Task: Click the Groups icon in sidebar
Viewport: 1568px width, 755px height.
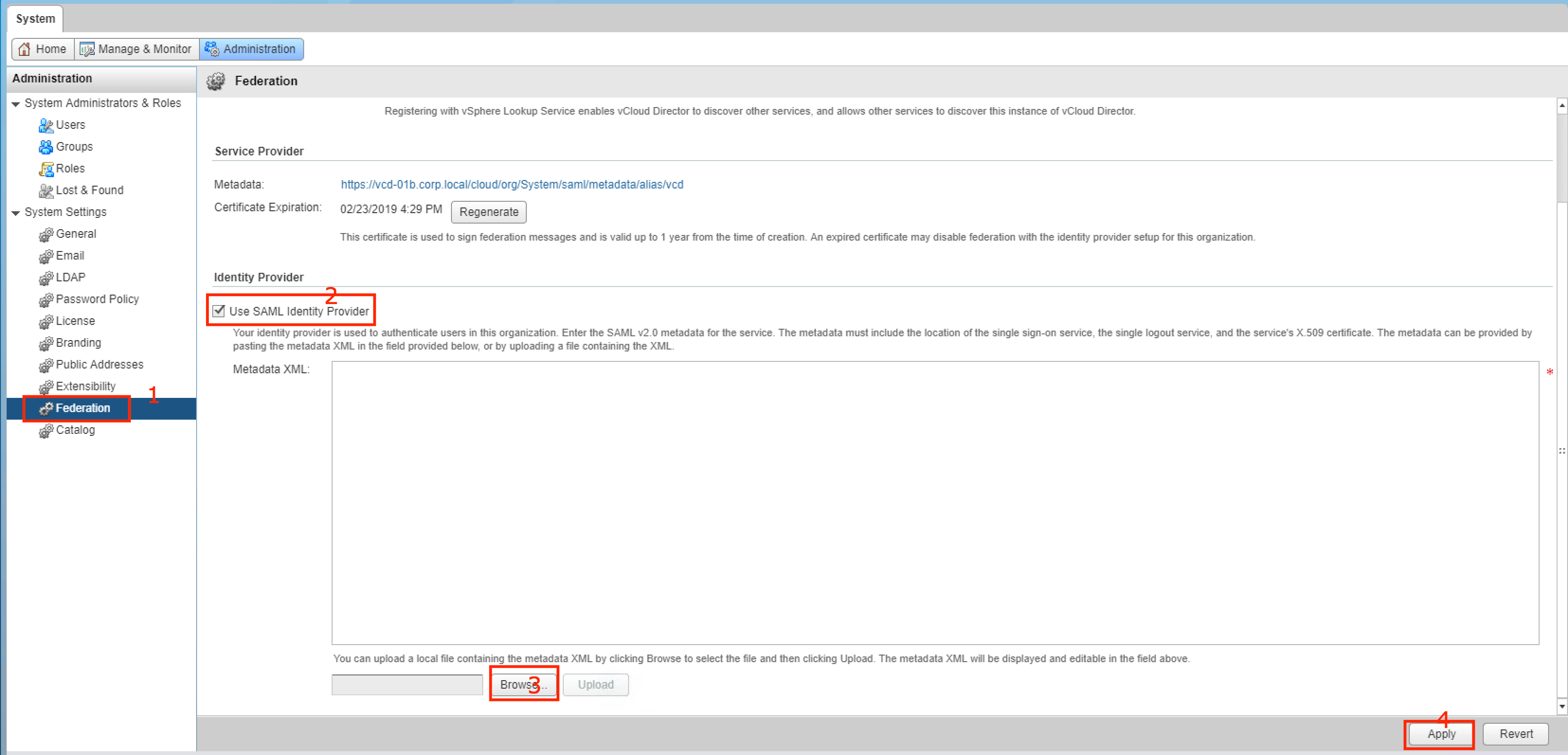Action: pos(45,147)
